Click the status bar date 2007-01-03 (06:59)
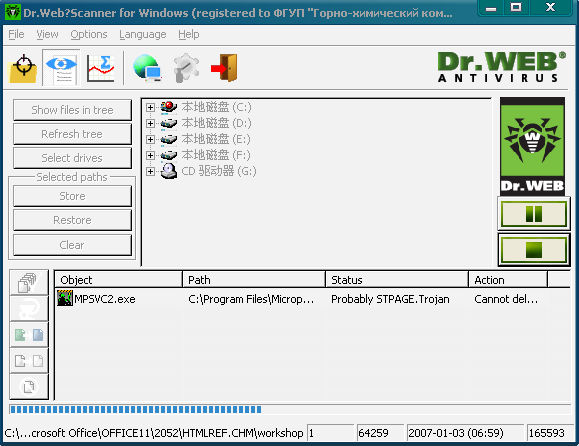579x446 pixels. click(x=465, y=433)
